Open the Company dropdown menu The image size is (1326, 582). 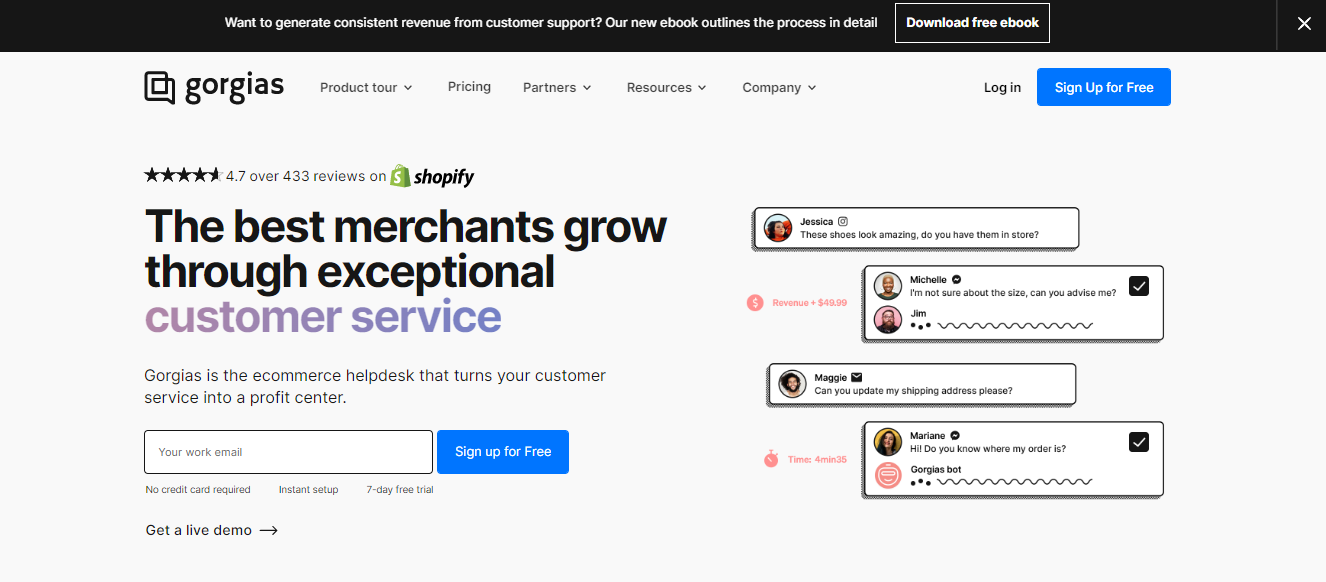point(779,88)
